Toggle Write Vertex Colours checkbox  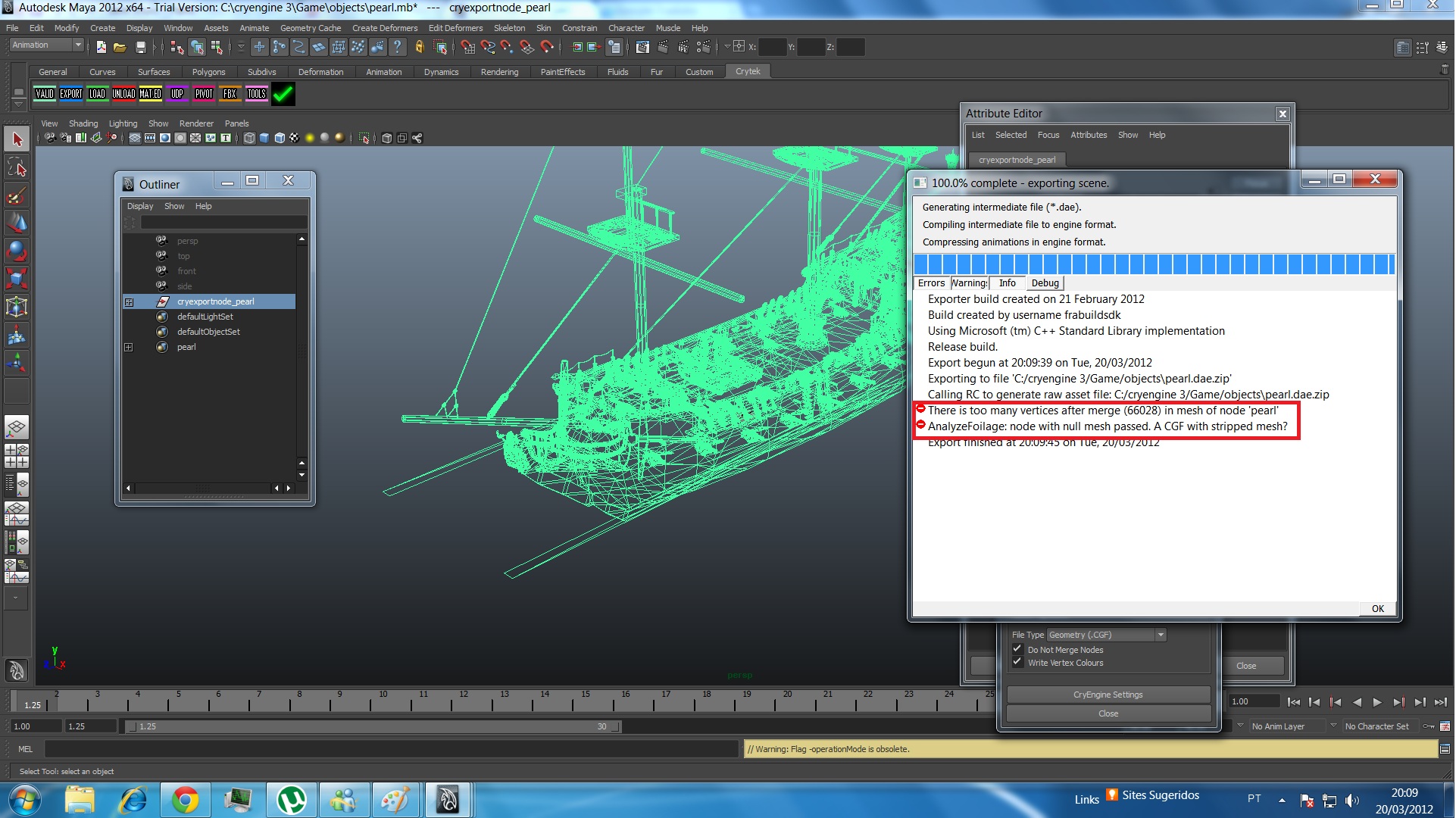tap(1017, 662)
